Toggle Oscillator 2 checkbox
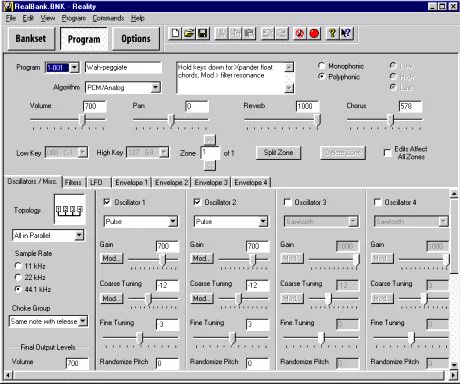This screenshot has height=384, width=460. [x=197, y=202]
